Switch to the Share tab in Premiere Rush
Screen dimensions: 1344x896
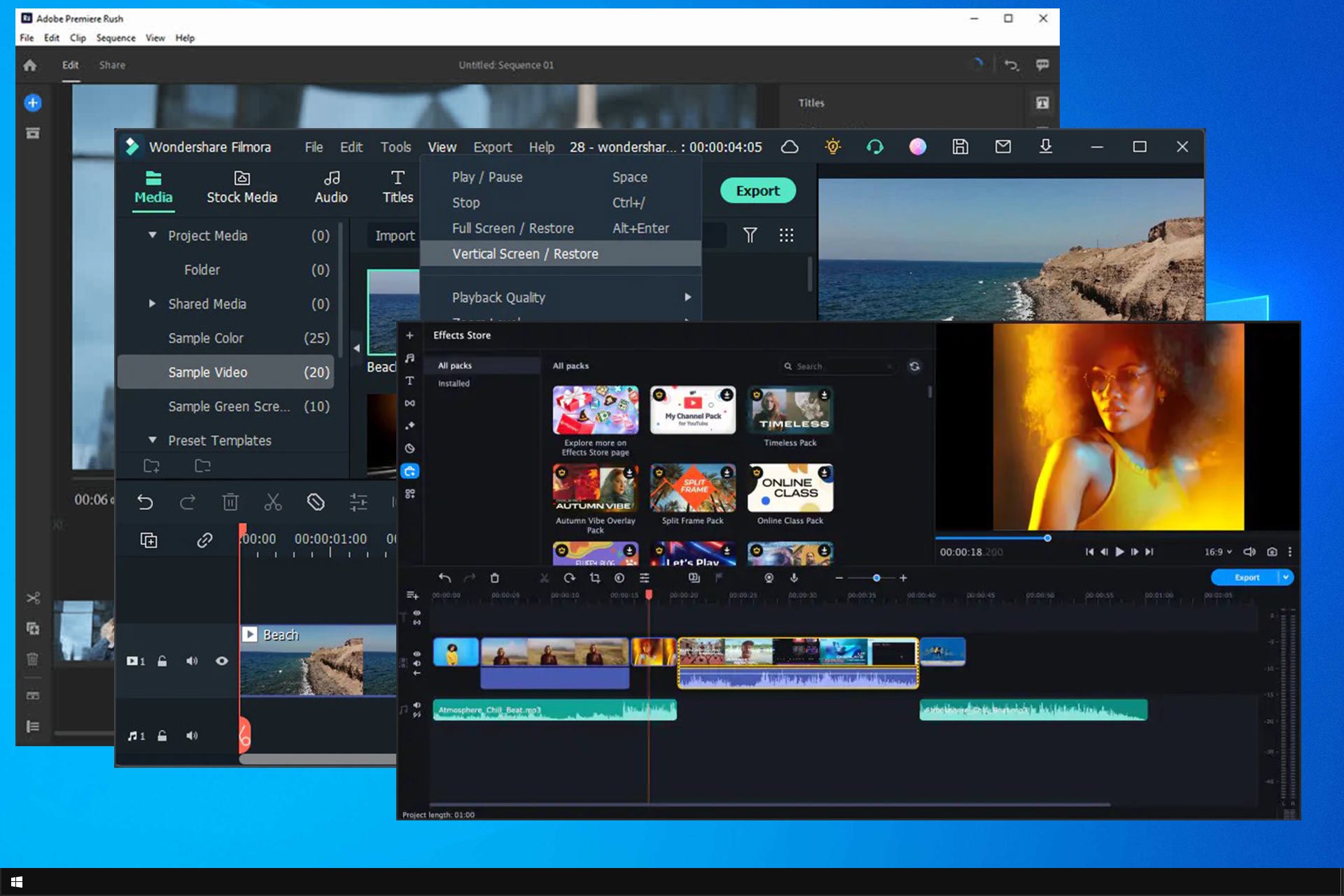tap(112, 65)
